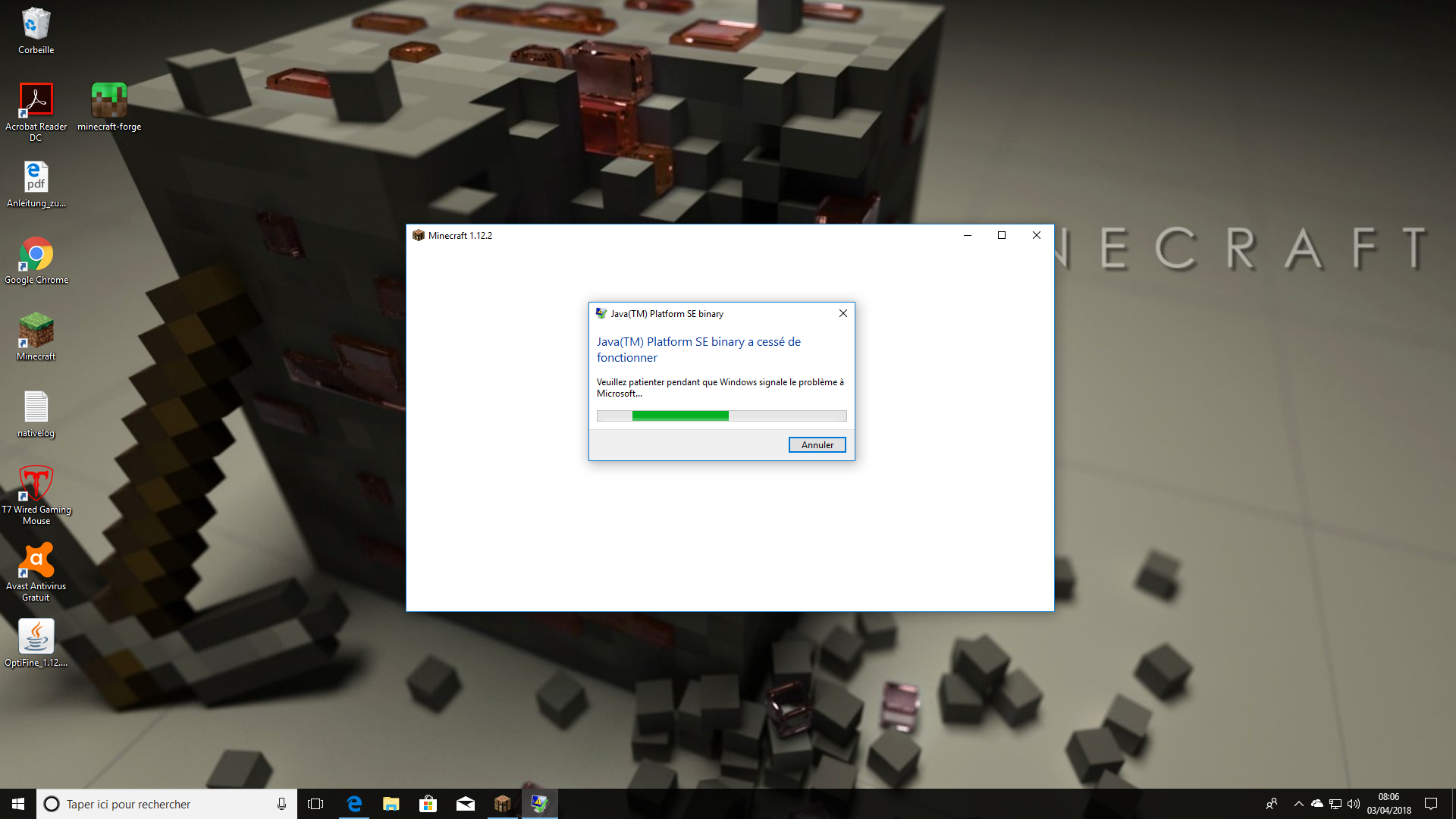1456x819 pixels.
Task: Click the 'Veuillez patienter pendant' message text
Action: click(720, 388)
